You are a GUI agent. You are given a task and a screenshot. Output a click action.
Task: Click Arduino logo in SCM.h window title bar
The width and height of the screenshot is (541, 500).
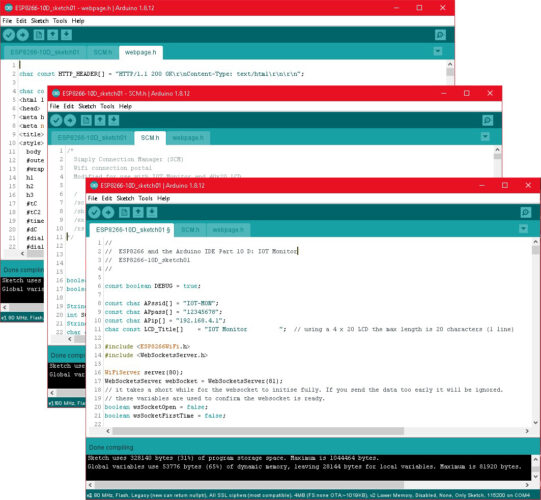56,93
